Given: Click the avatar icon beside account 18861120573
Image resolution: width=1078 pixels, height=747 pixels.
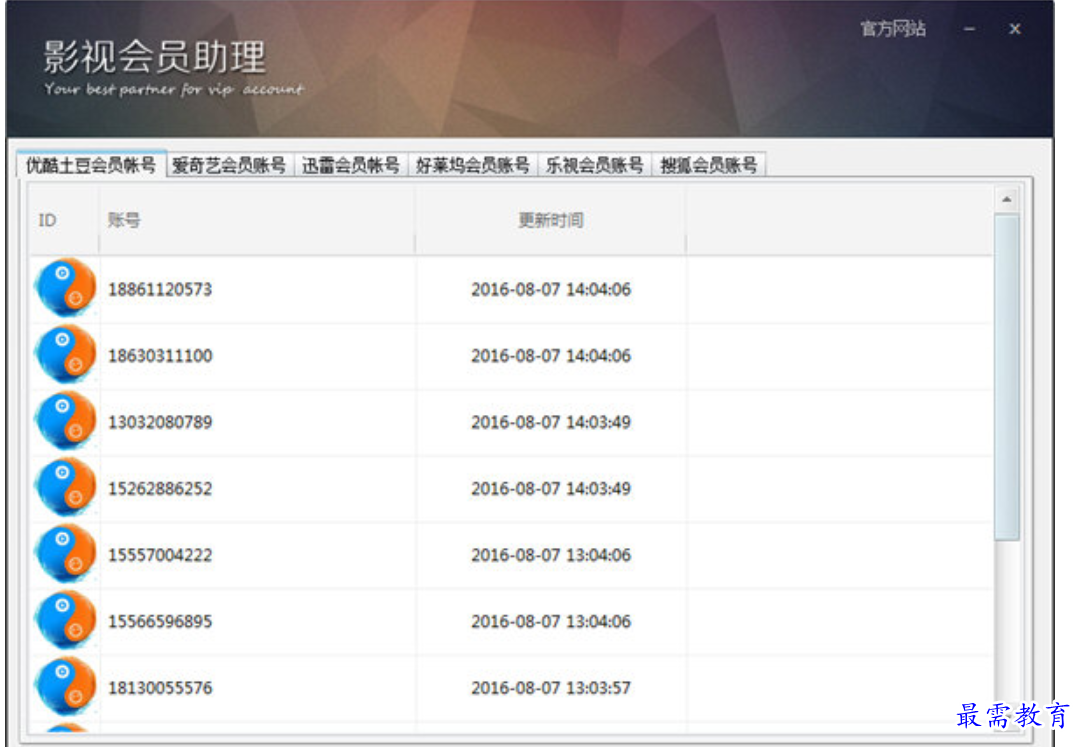Looking at the screenshot, I should (x=65, y=287).
